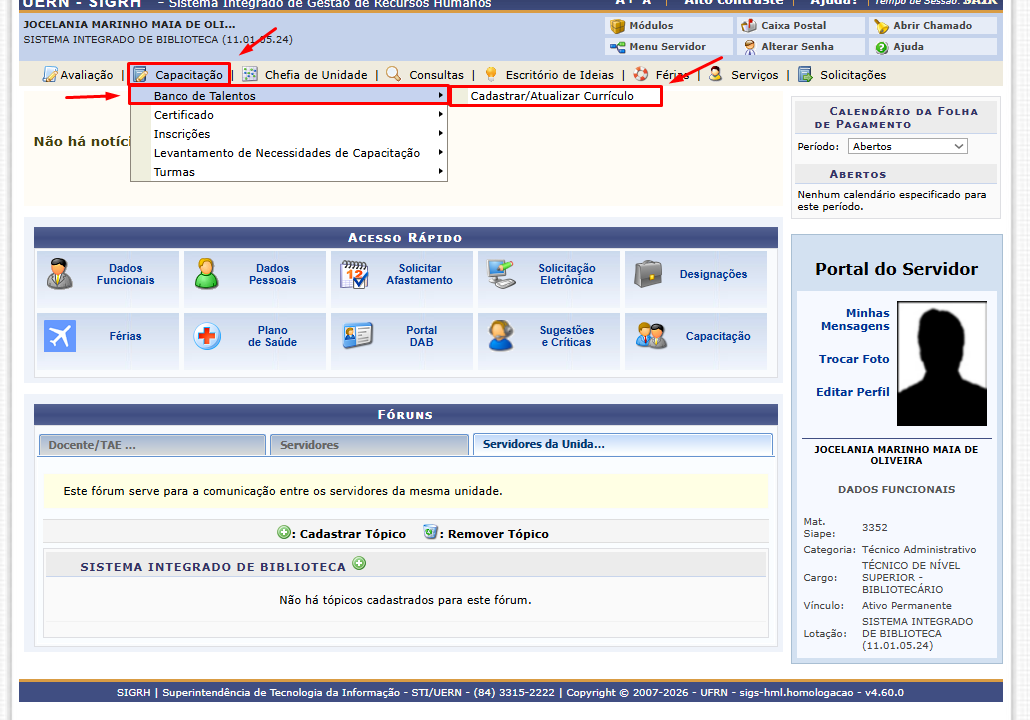Open the Caixa Postal button

point(800,26)
